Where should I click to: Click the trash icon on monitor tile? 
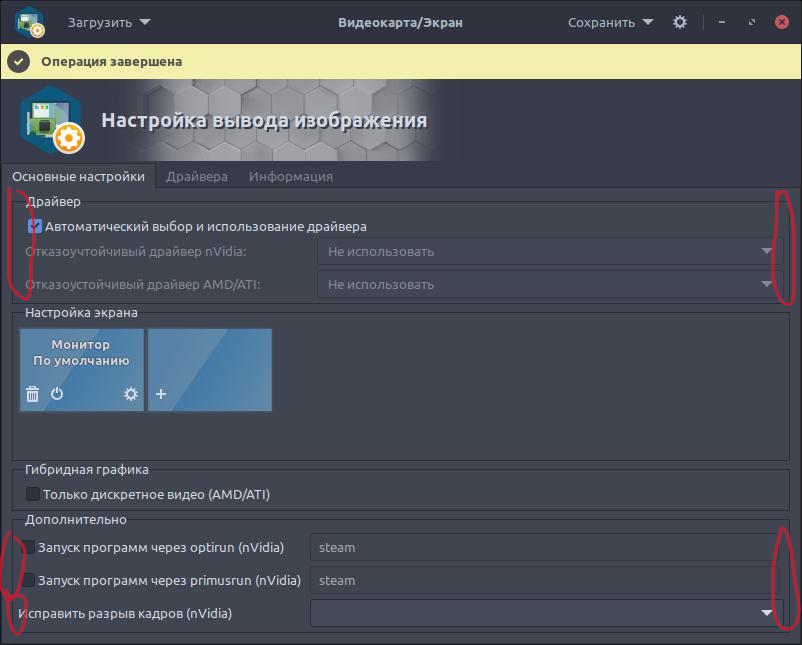click(x=32, y=394)
